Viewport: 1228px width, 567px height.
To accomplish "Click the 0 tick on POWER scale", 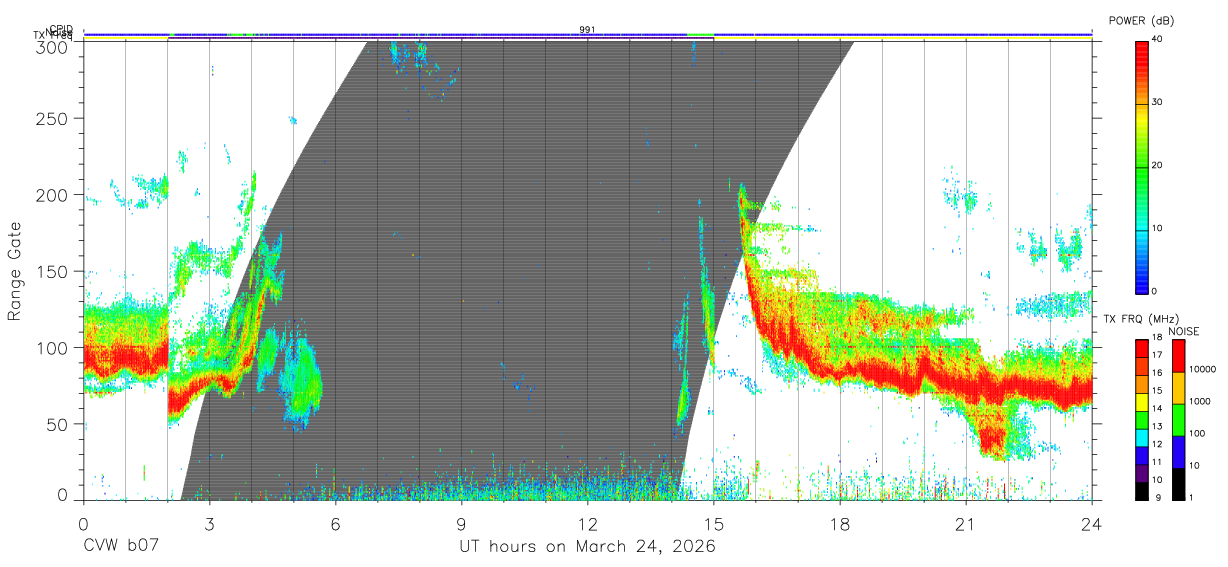I will click(x=1155, y=291).
